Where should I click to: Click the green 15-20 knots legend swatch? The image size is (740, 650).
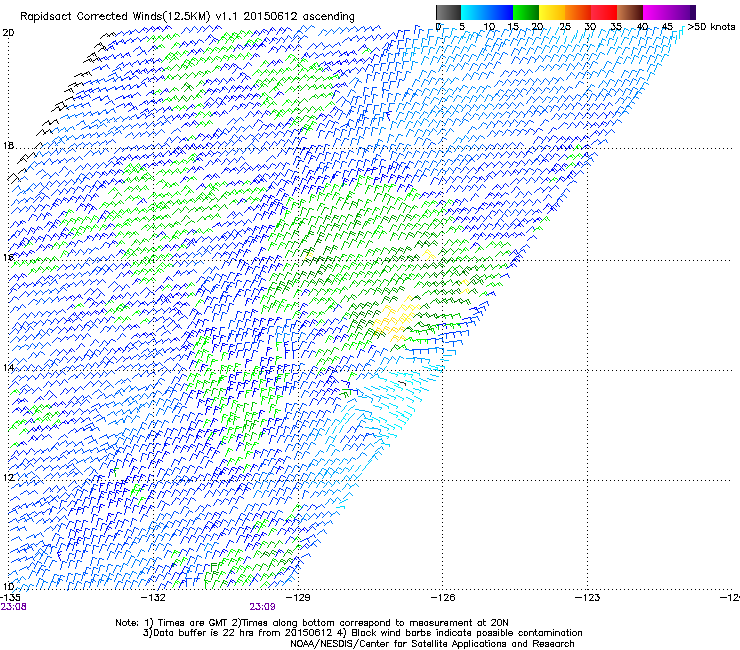[x=526, y=12]
